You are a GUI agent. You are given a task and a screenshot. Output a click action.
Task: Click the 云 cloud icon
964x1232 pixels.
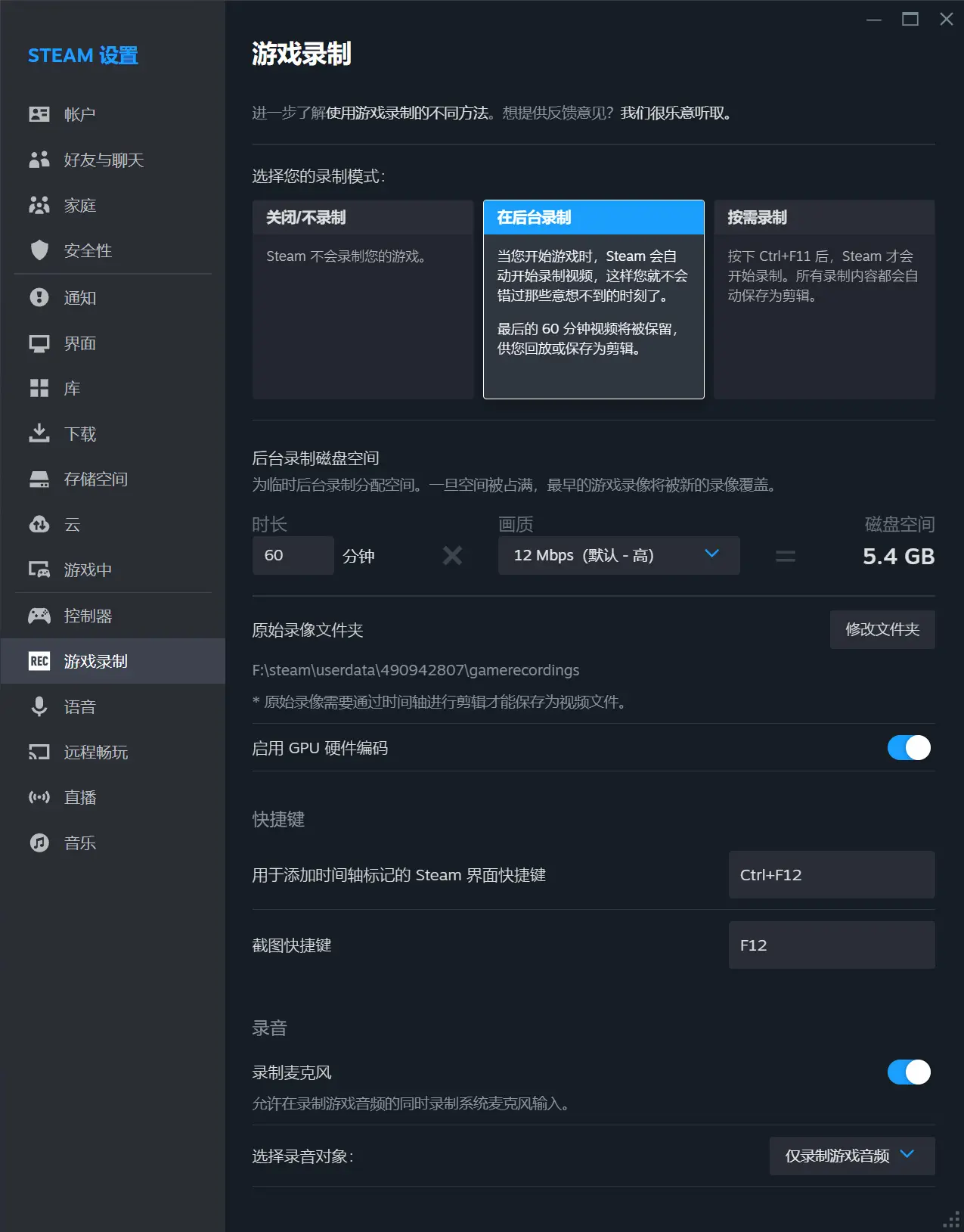pos(39,524)
